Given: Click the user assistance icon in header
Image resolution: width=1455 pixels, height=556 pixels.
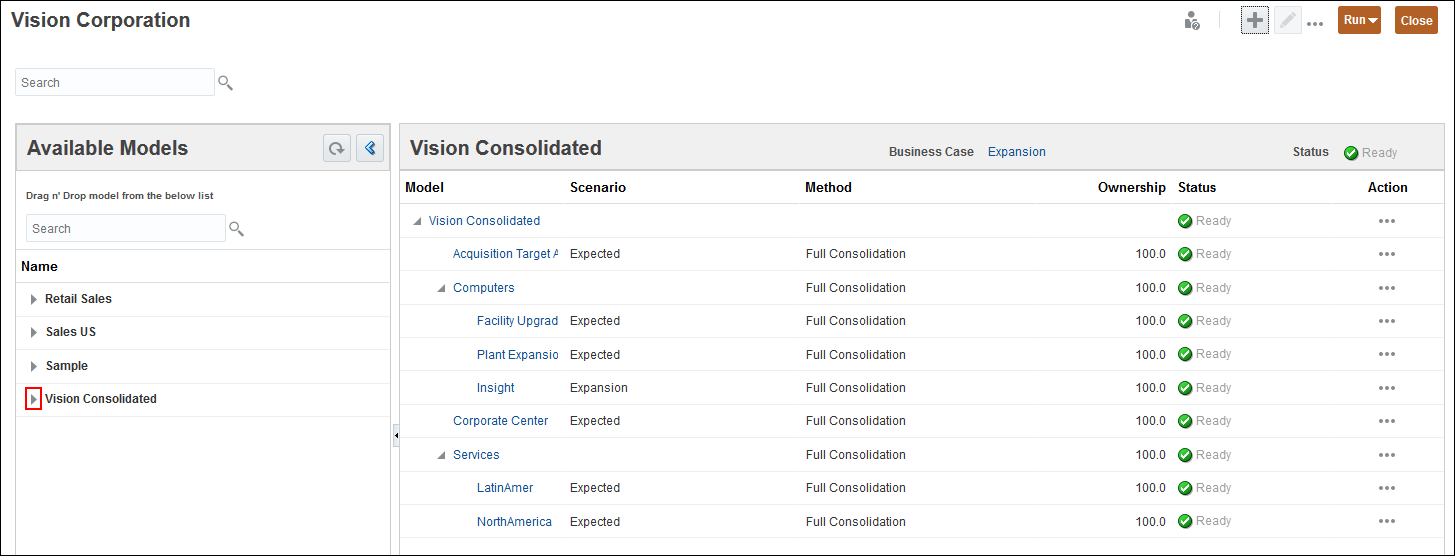Looking at the screenshot, I should 1191,21.
